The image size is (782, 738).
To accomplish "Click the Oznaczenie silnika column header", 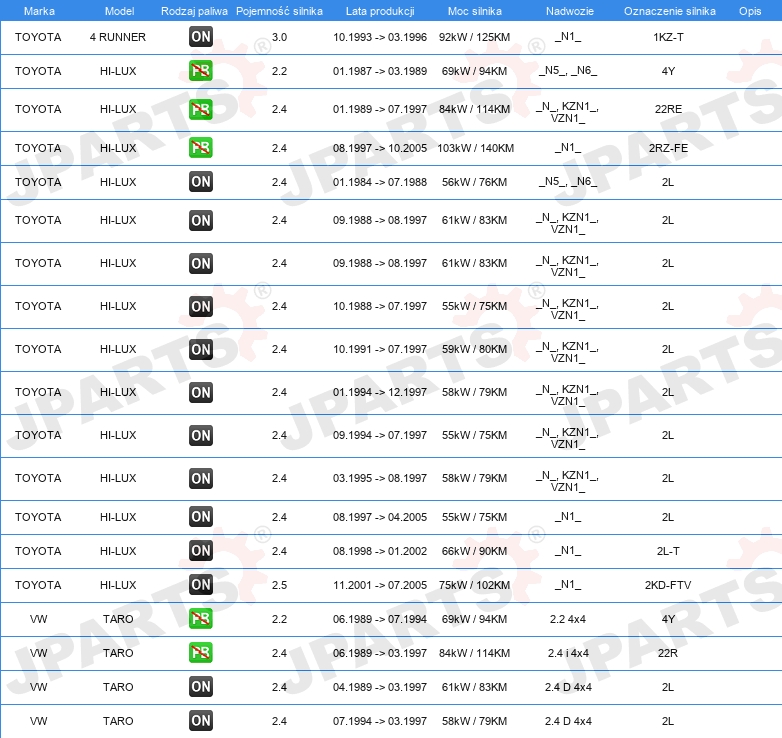I will click(x=670, y=11).
